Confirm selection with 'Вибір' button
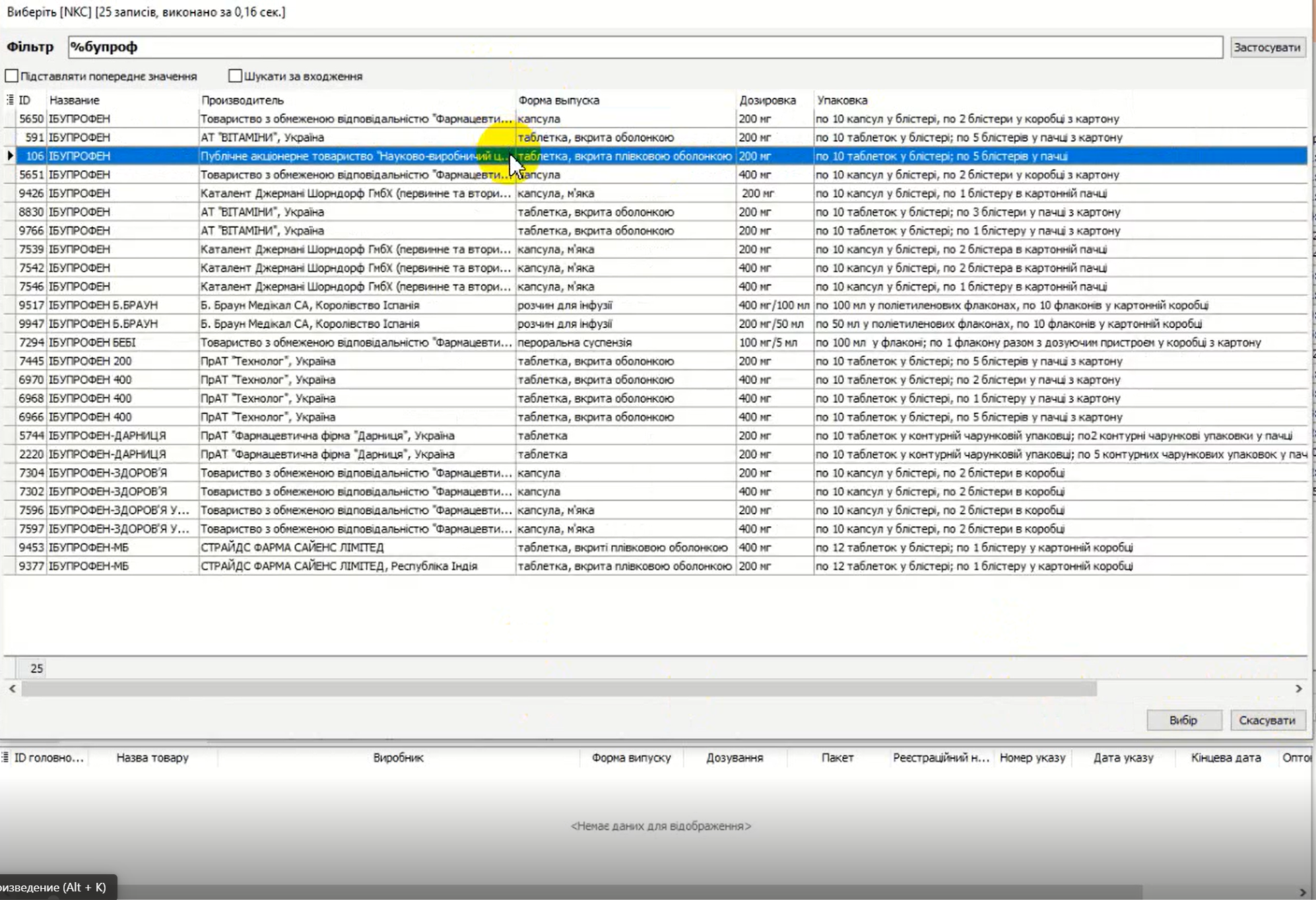 click(1183, 720)
